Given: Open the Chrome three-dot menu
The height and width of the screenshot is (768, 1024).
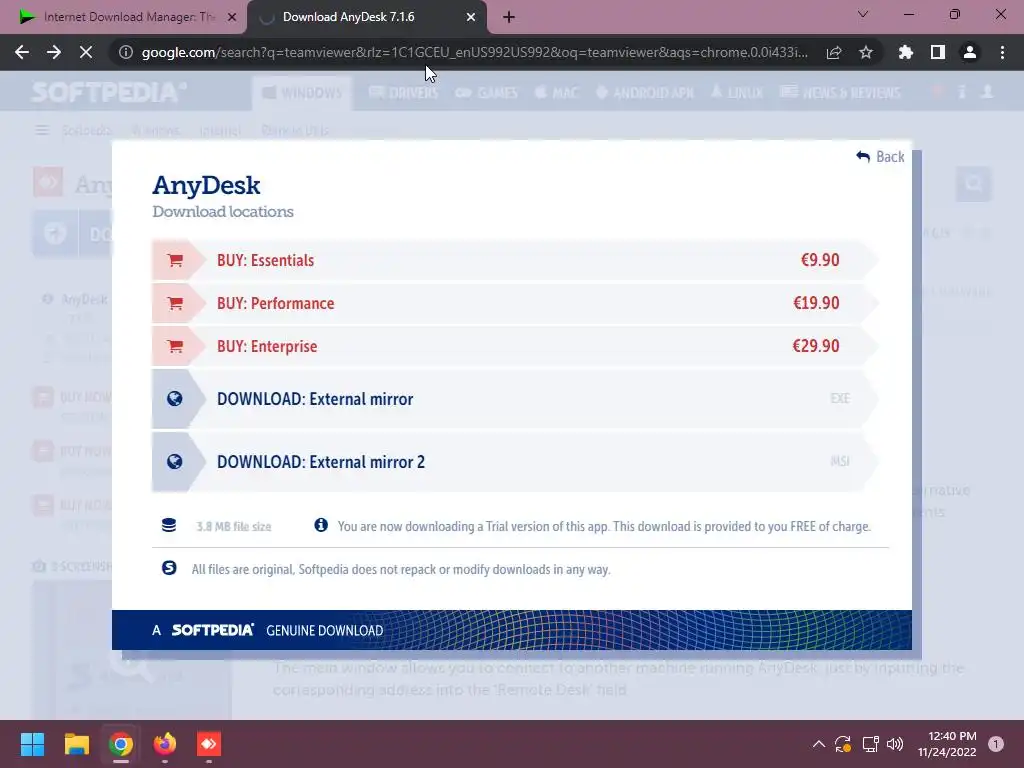Looking at the screenshot, I should click(x=1002, y=52).
